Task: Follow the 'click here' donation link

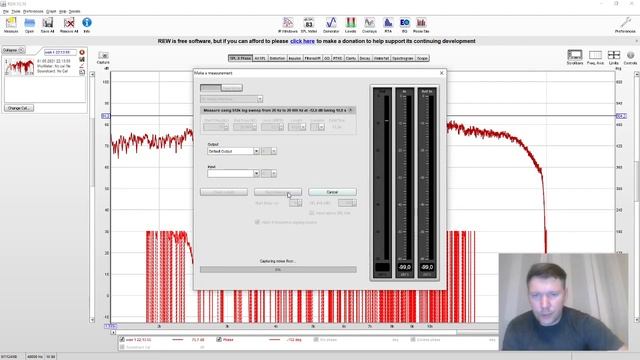Action: [302, 41]
